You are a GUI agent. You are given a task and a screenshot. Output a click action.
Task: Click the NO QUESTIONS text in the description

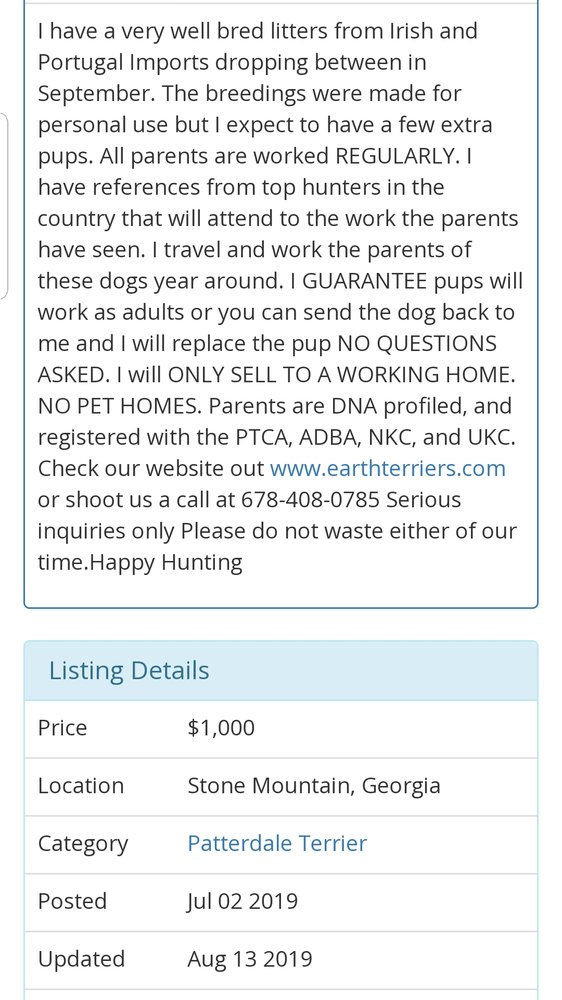(x=417, y=344)
